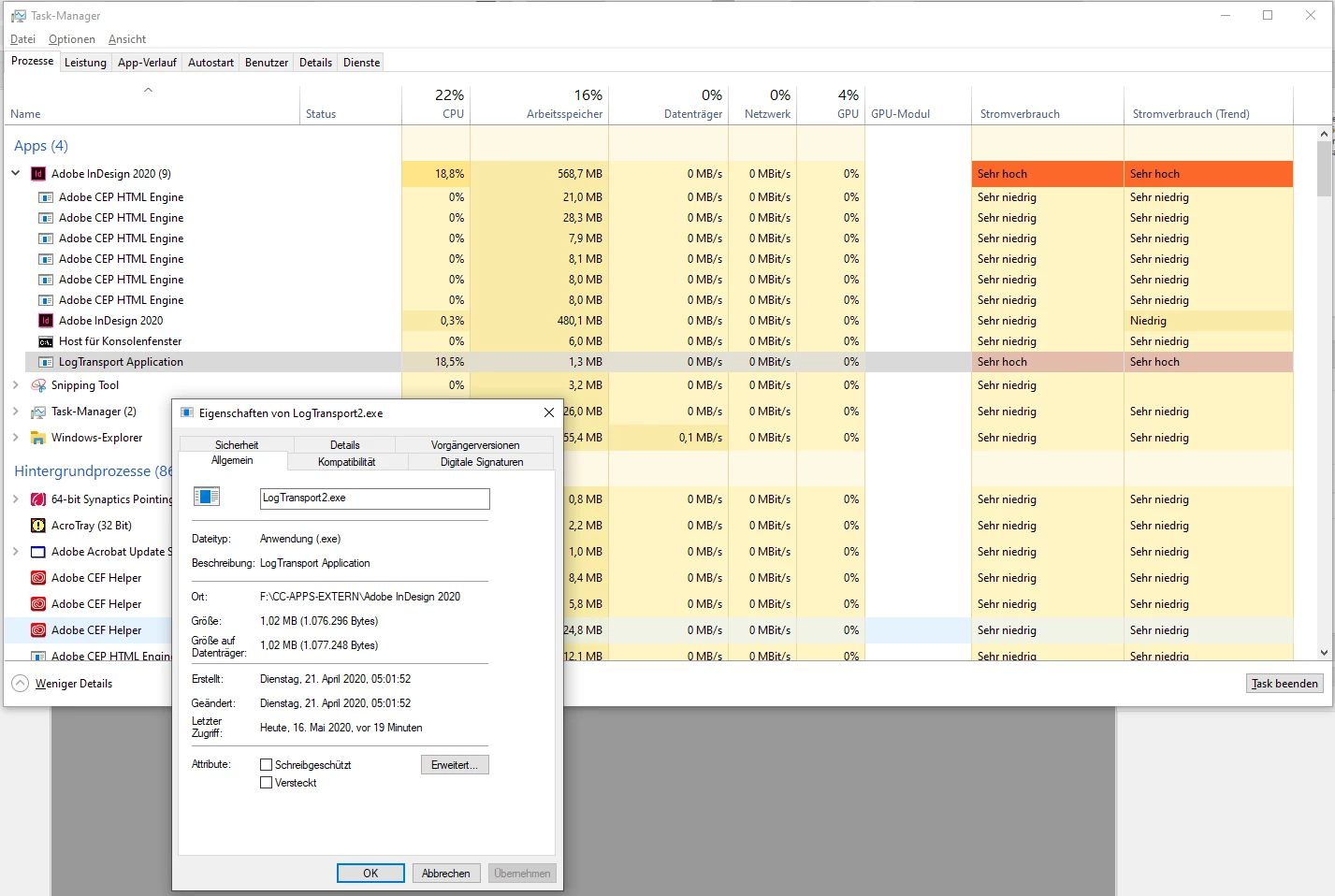This screenshot has width=1335, height=896.
Task: Expand the Adobe Acrobat Update Service group
Action: click(x=16, y=552)
